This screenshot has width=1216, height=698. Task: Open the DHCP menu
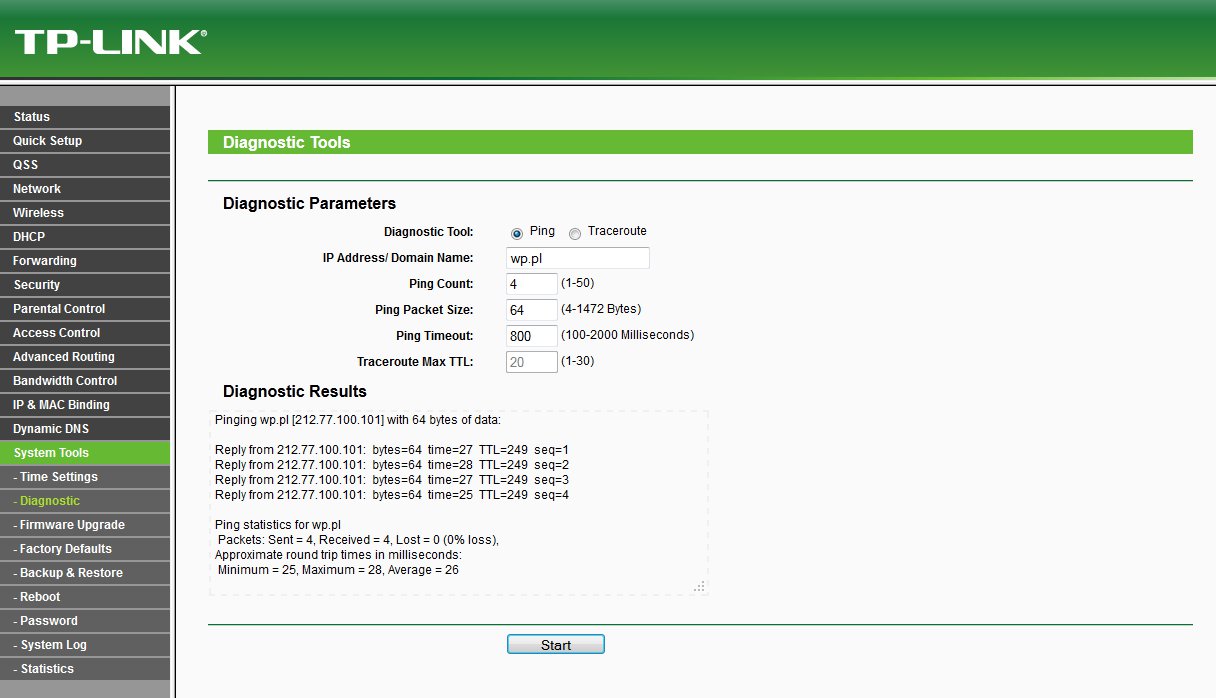click(x=85, y=237)
